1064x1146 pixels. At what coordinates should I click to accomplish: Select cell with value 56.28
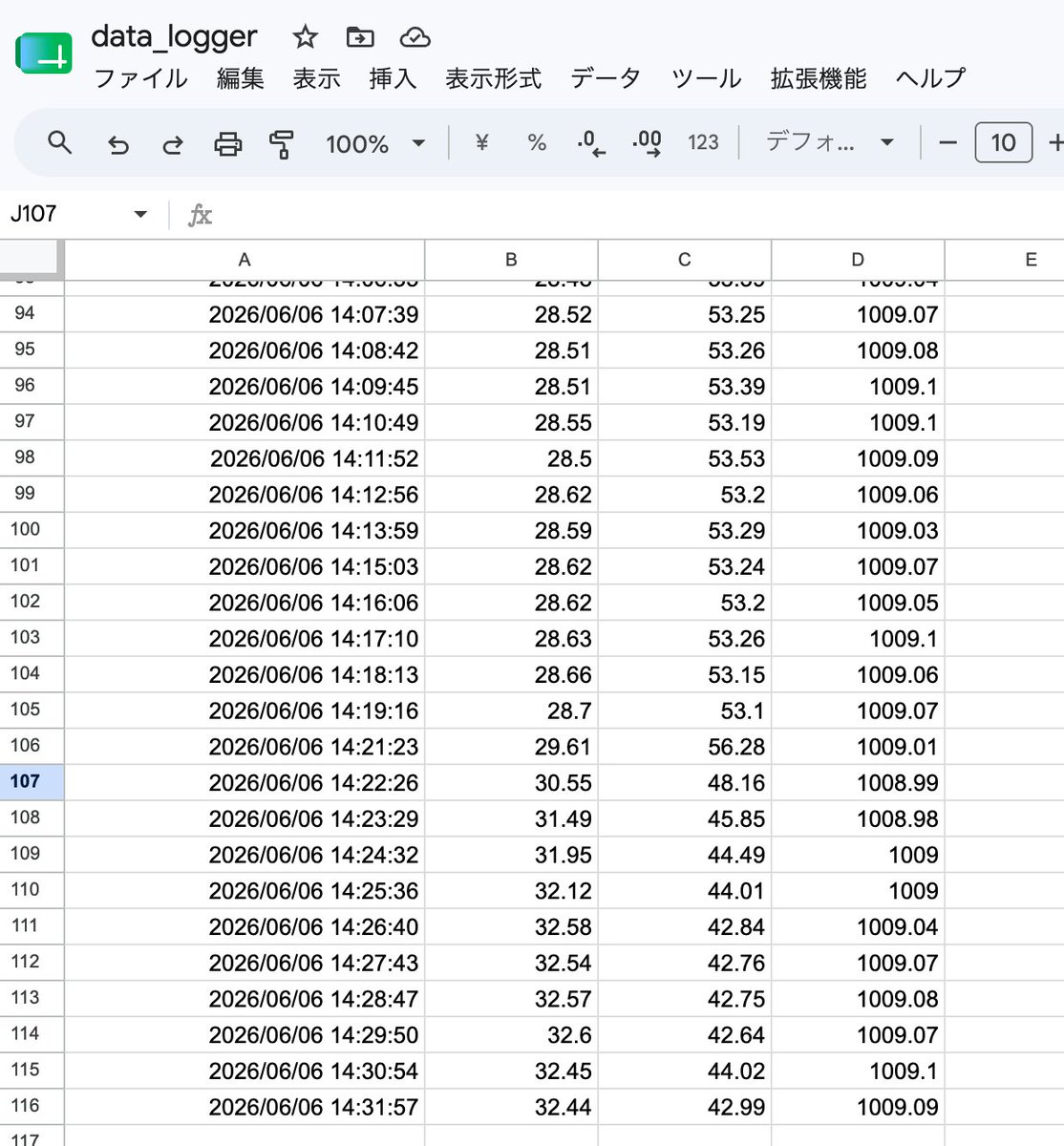pos(684,747)
